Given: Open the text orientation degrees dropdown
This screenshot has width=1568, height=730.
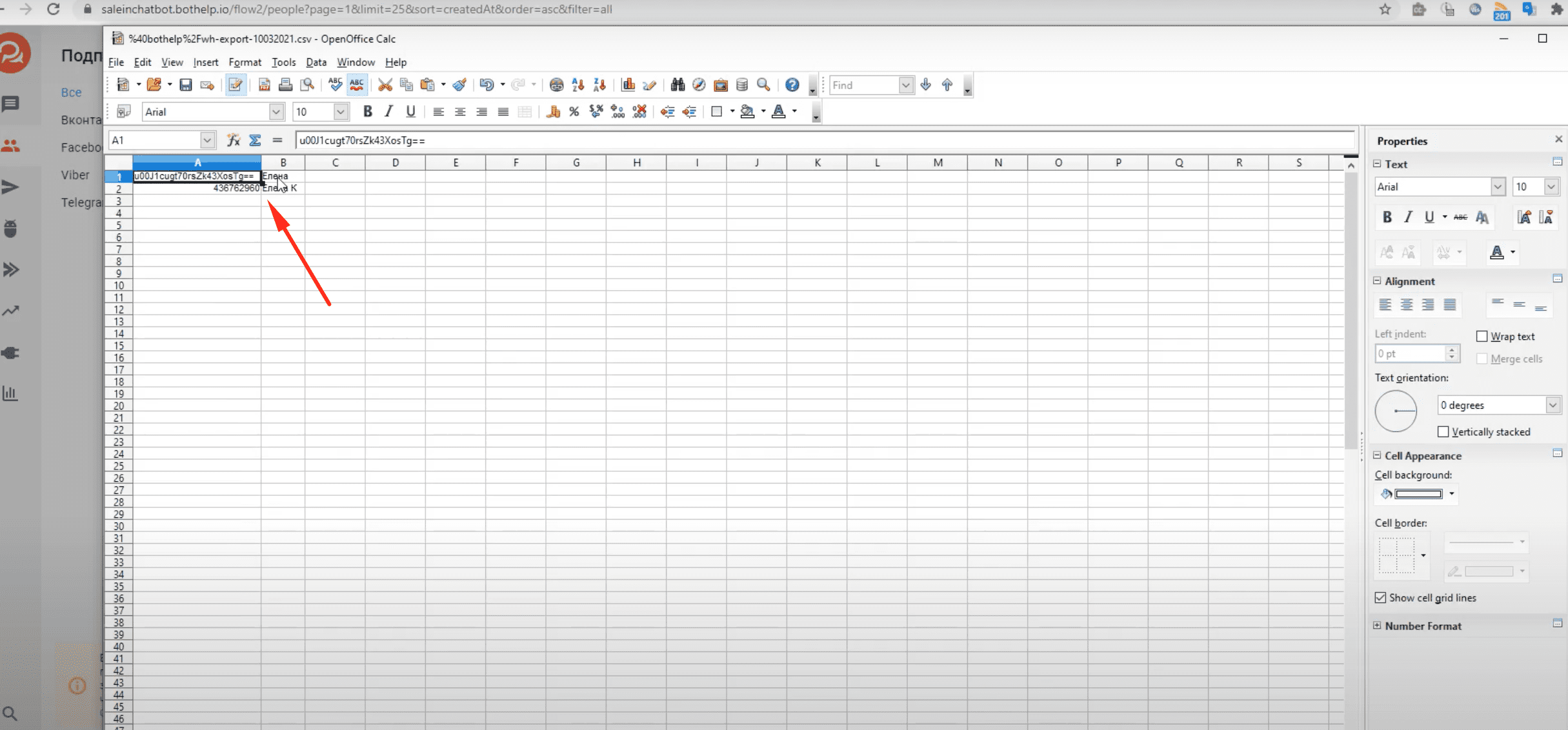Looking at the screenshot, I should click(1553, 405).
